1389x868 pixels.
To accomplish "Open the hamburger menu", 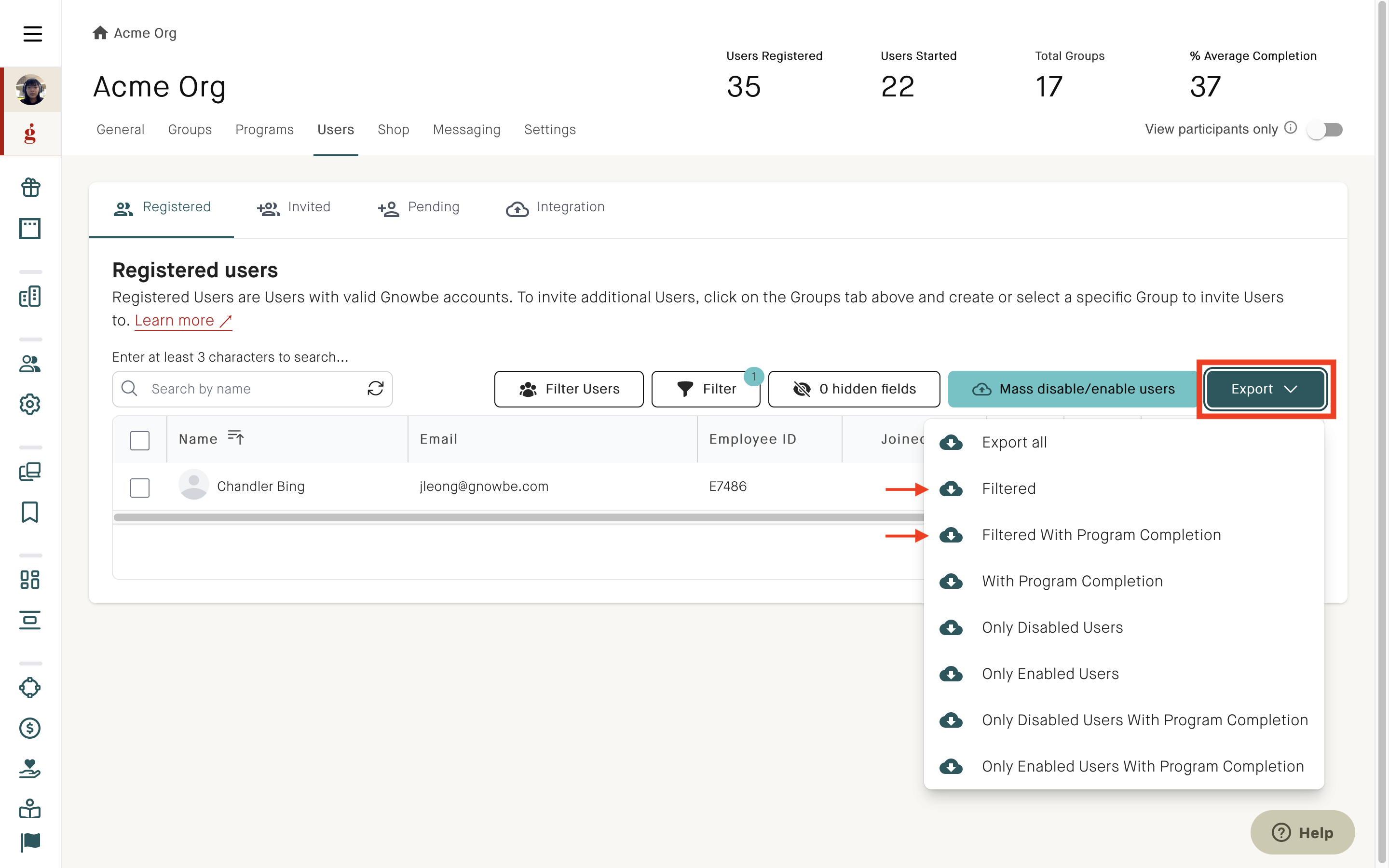I will [x=33, y=34].
